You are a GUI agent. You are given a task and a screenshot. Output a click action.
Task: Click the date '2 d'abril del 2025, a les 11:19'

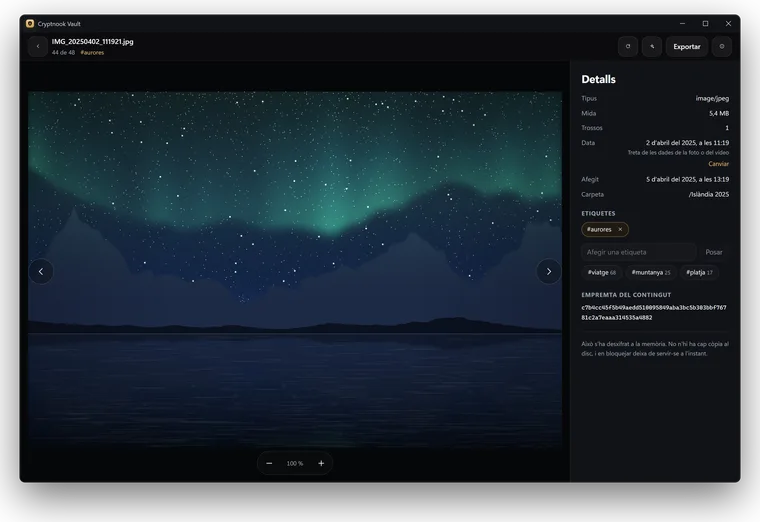(x=687, y=142)
